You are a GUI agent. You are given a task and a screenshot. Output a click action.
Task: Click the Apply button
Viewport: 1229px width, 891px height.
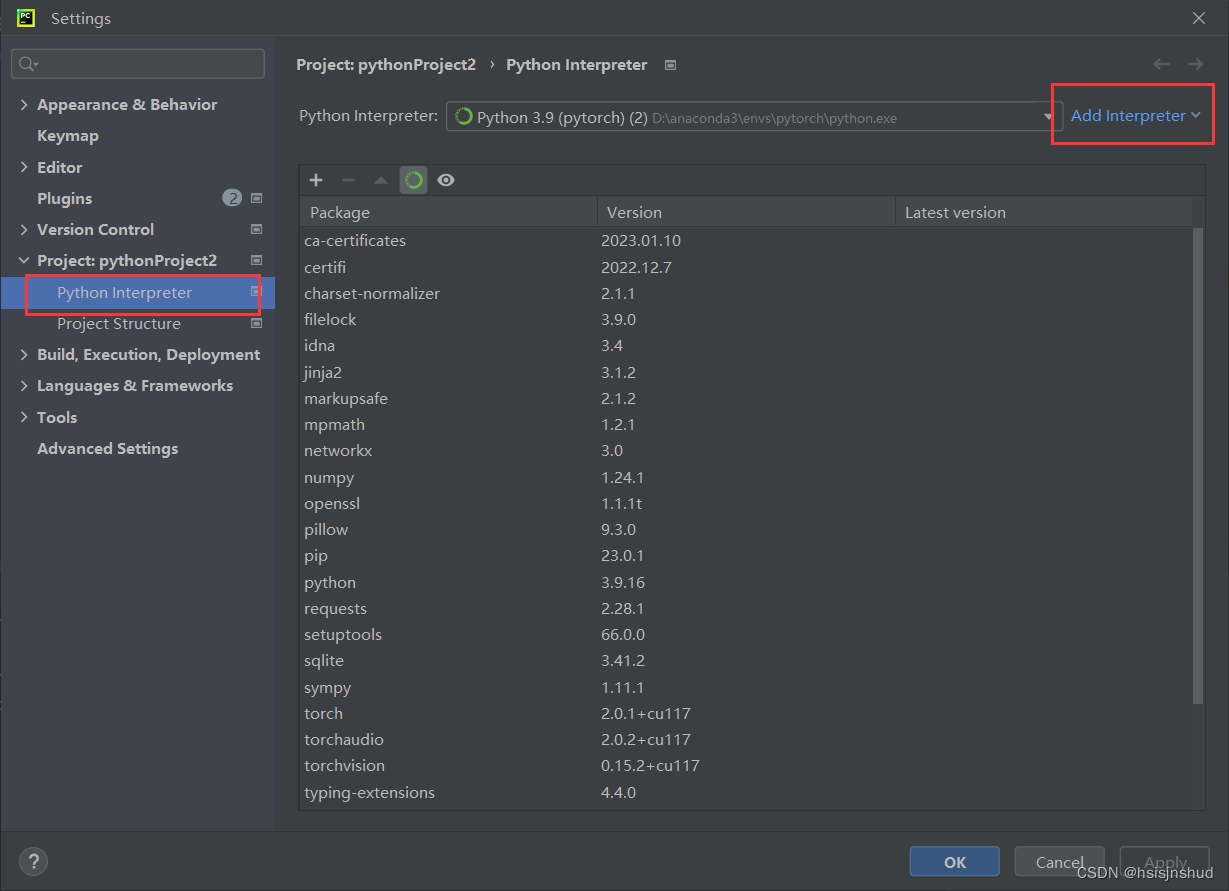click(x=1165, y=862)
